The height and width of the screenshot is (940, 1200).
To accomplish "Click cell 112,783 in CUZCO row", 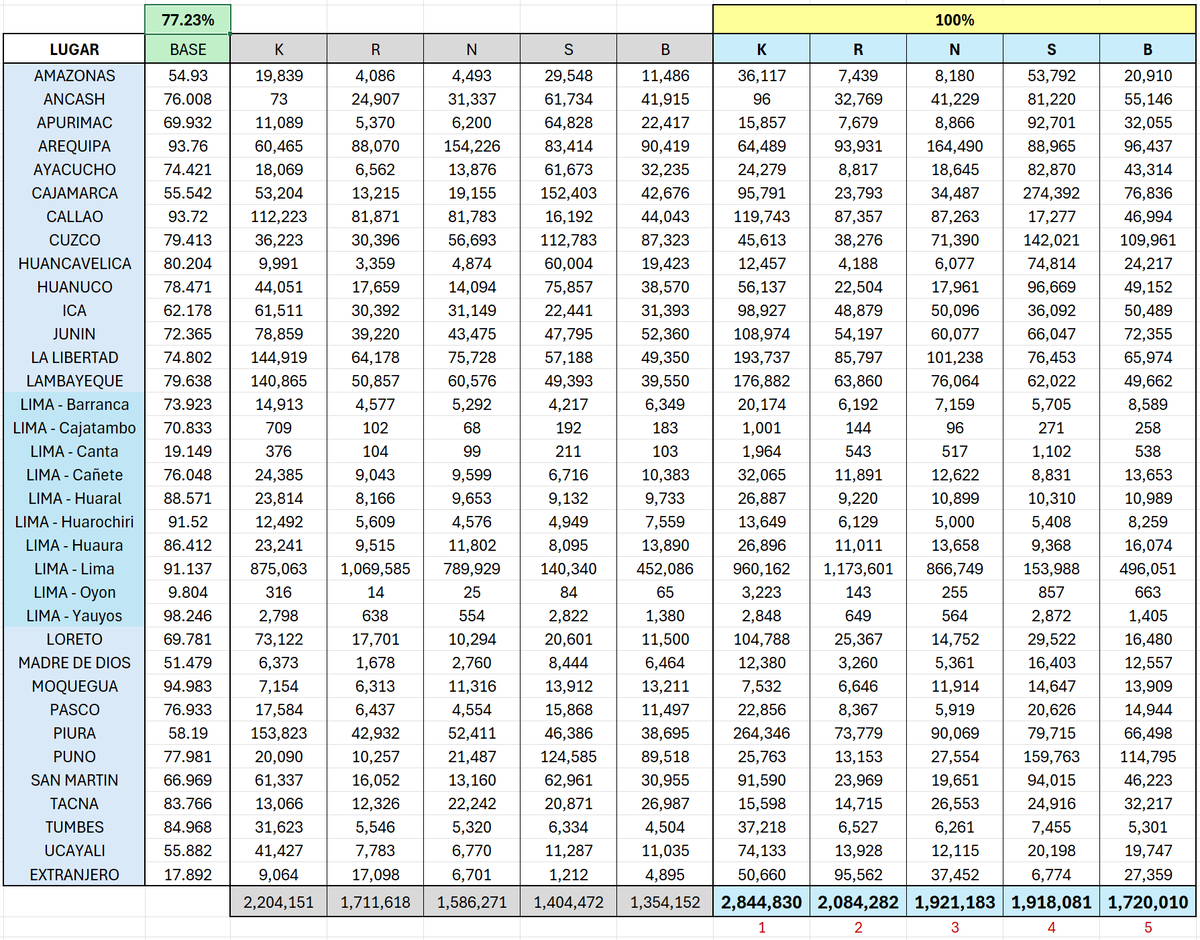I will (568, 240).
